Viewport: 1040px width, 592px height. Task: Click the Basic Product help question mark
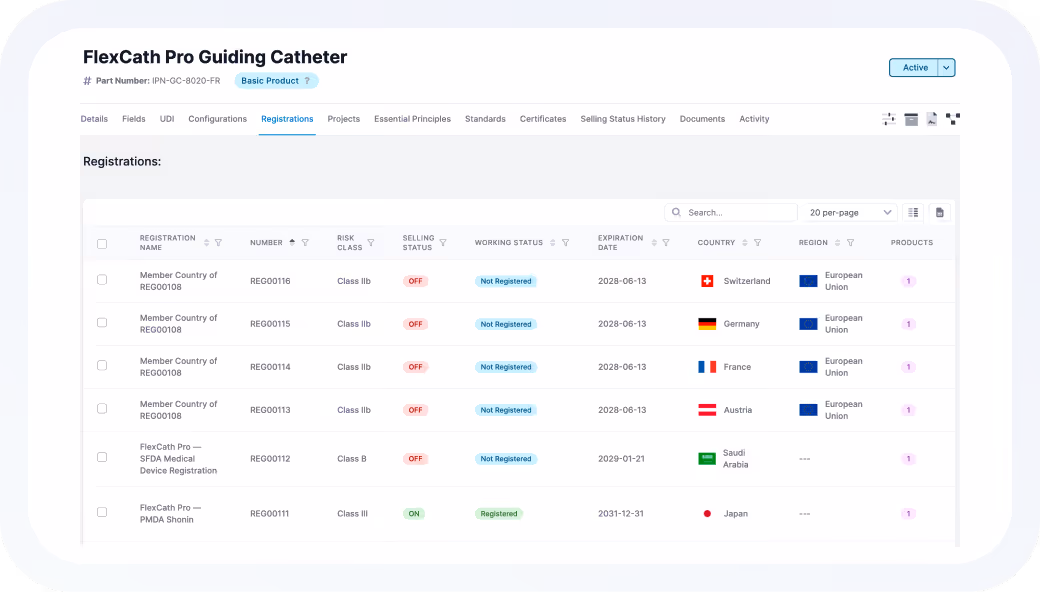(307, 81)
